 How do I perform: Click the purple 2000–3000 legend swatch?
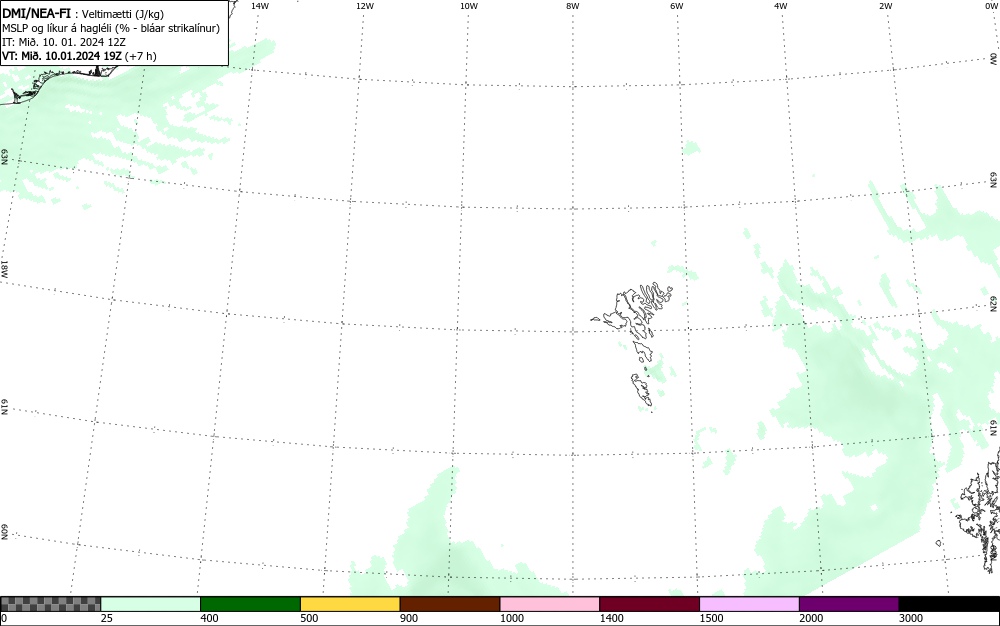click(x=849, y=604)
